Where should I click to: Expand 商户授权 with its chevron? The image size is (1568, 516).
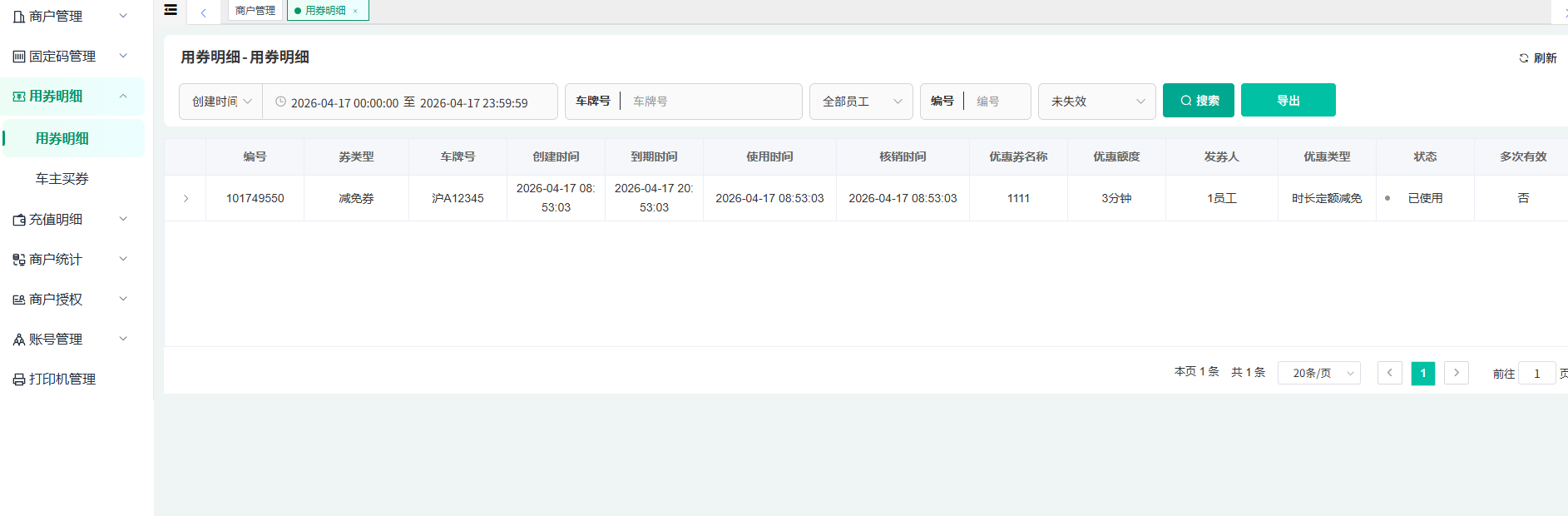(x=123, y=299)
